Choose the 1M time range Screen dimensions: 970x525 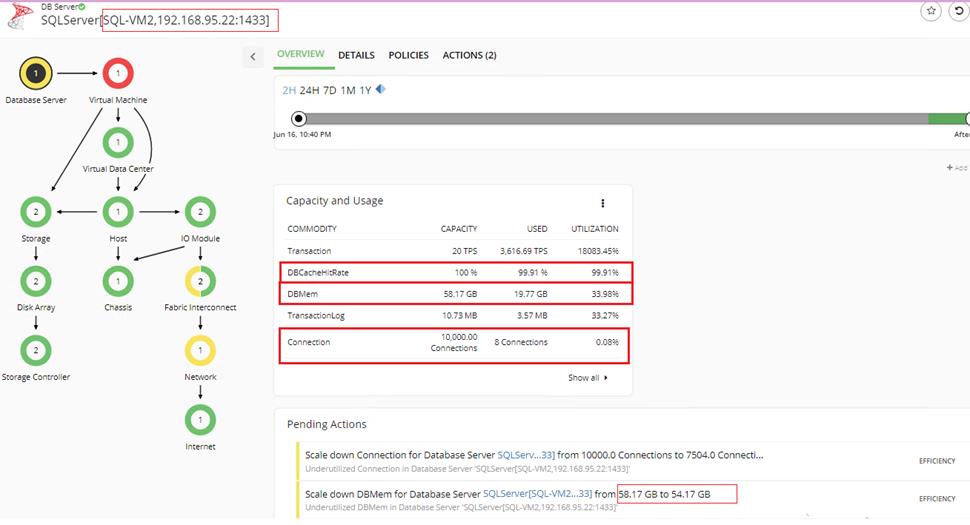(x=348, y=90)
